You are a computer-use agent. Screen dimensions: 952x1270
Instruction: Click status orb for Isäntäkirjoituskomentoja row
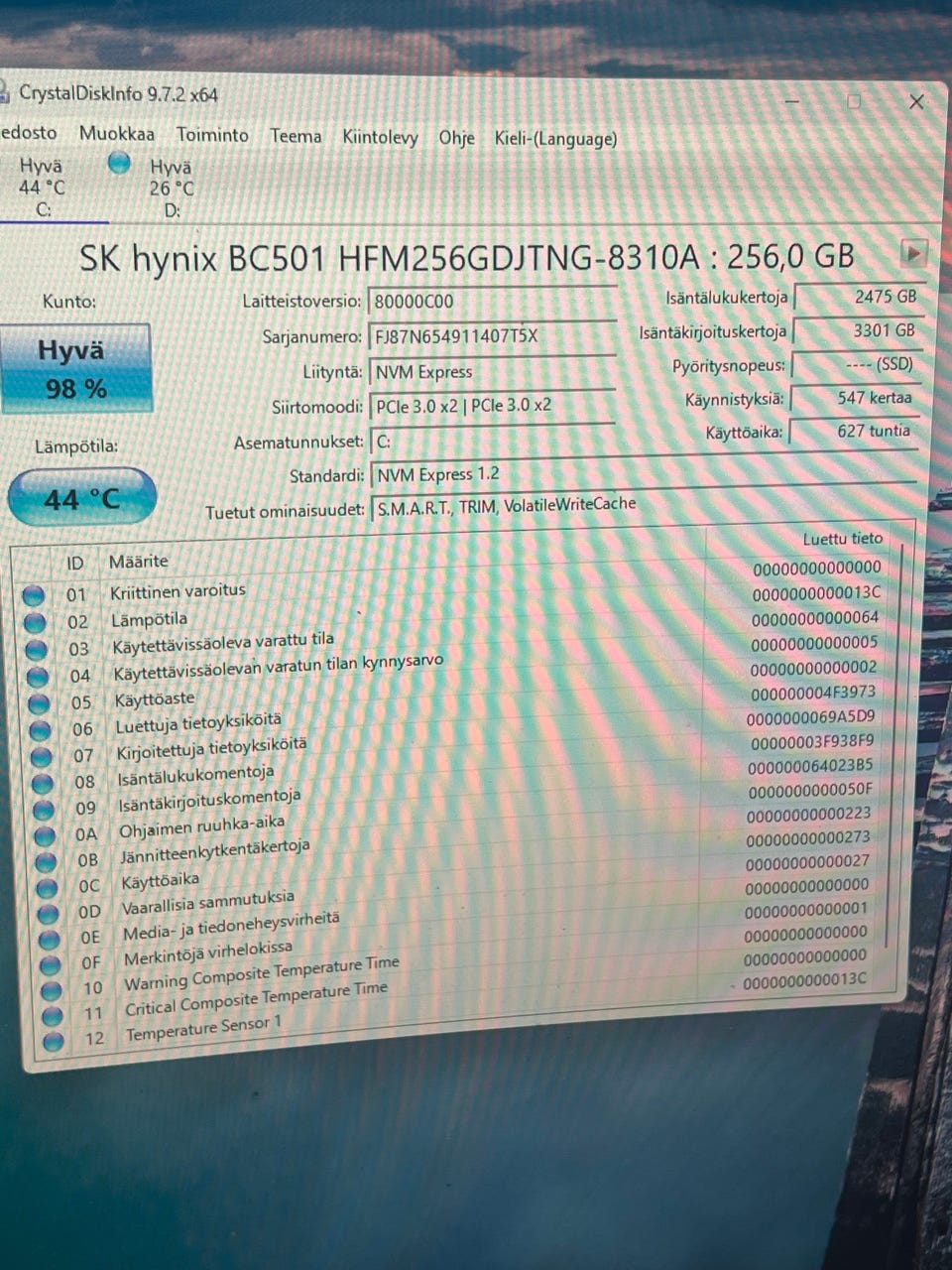coord(44,810)
